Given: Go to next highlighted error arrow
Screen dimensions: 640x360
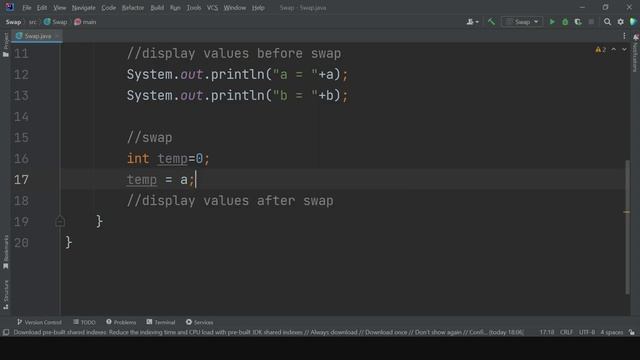Looking at the screenshot, I should click(x=624, y=50).
